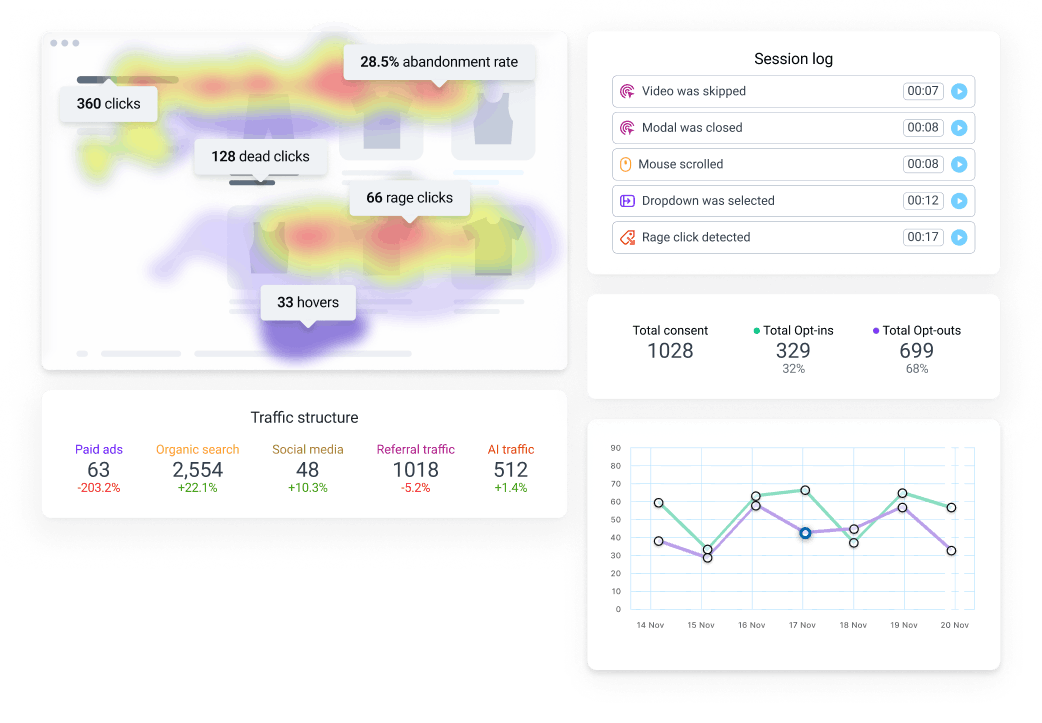Click the mouse icon beside 'Mouse scrolled'

coord(627,164)
